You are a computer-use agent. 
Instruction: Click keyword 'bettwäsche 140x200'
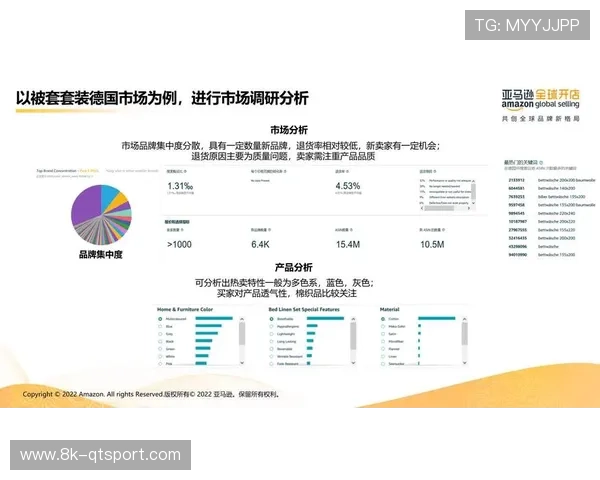click(x=556, y=188)
